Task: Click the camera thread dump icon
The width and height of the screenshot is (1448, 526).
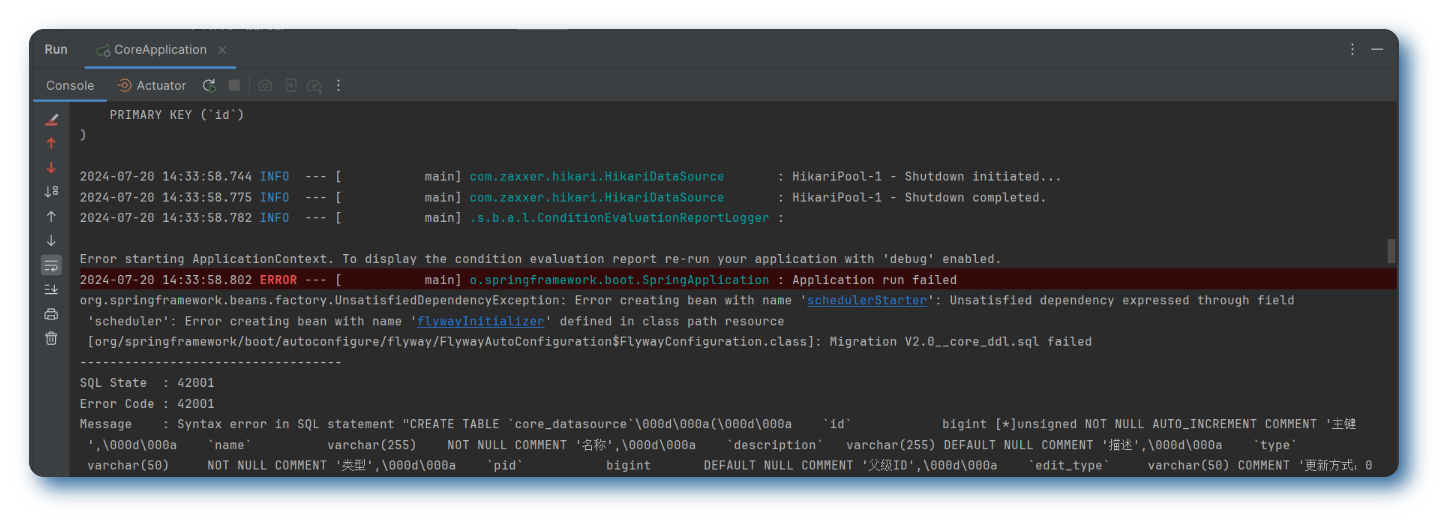Action: pos(265,86)
